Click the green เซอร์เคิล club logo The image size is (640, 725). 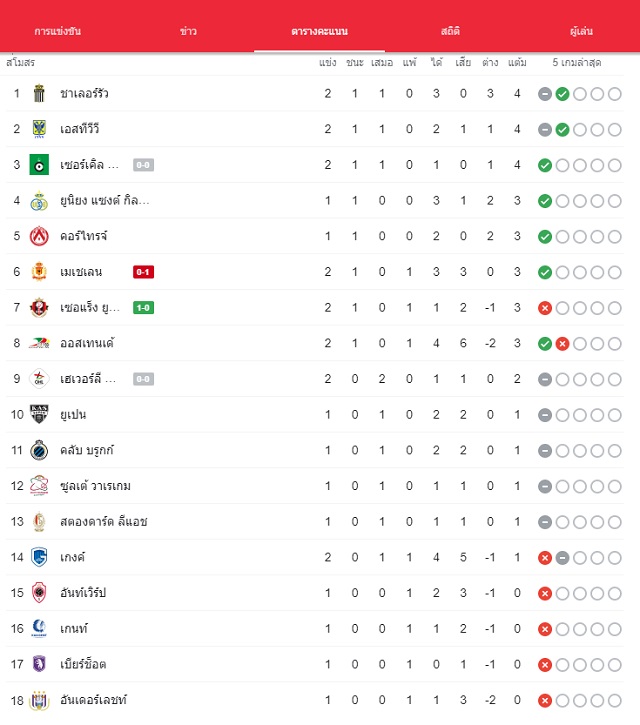coord(39,165)
